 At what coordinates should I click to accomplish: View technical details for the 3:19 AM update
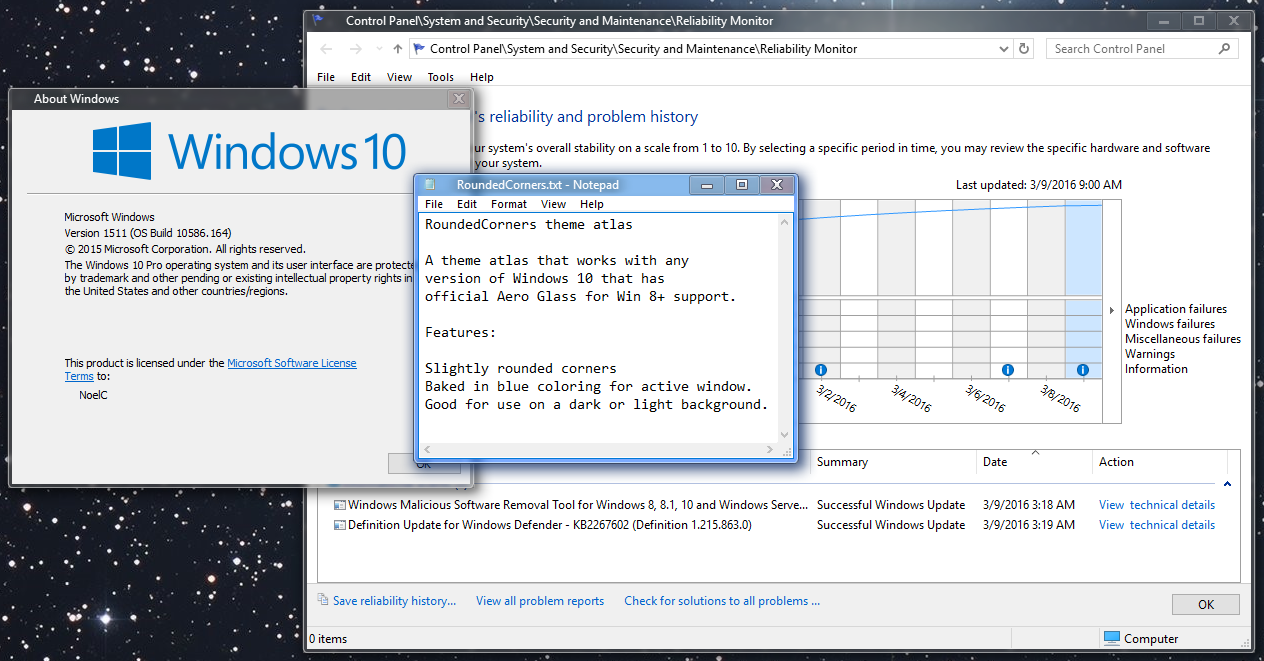(1157, 525)
